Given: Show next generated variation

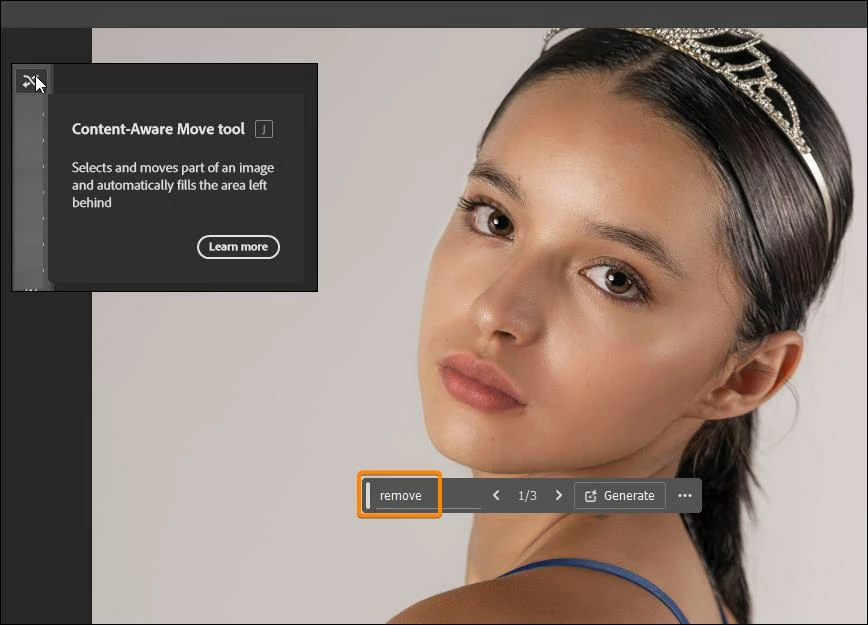Looking at the screenshot, I should 559,495.
